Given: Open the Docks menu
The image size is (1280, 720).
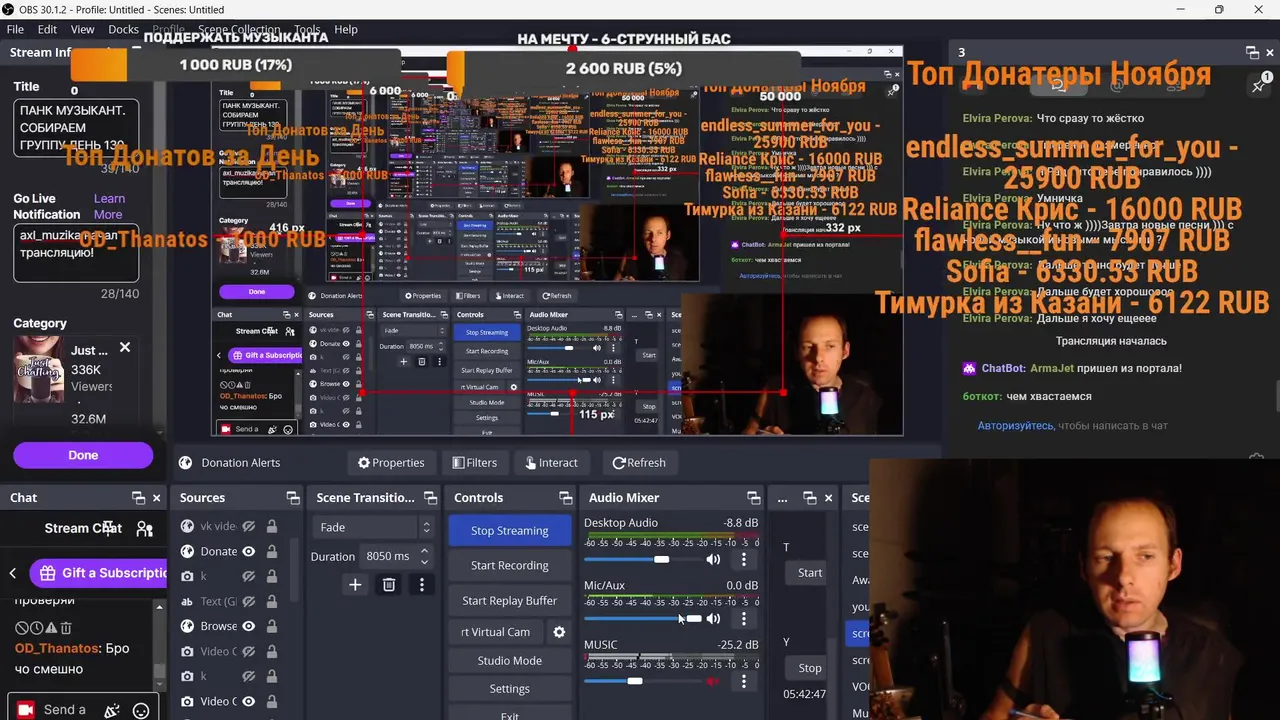Looking at the screenshot, I should [123, 29].
